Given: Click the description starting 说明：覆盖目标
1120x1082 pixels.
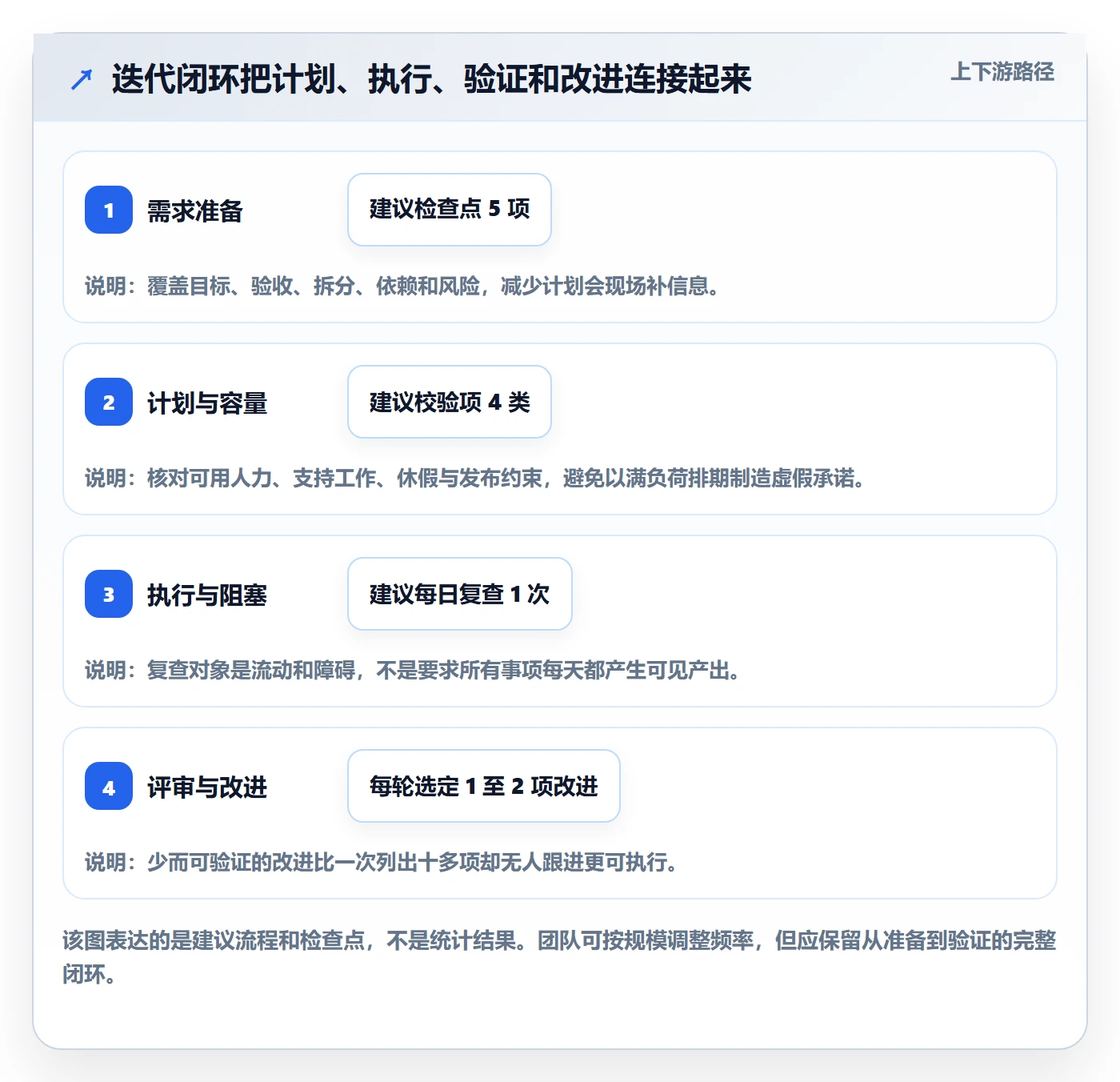Looking at the screenshot, I should (x=404, y=286).
